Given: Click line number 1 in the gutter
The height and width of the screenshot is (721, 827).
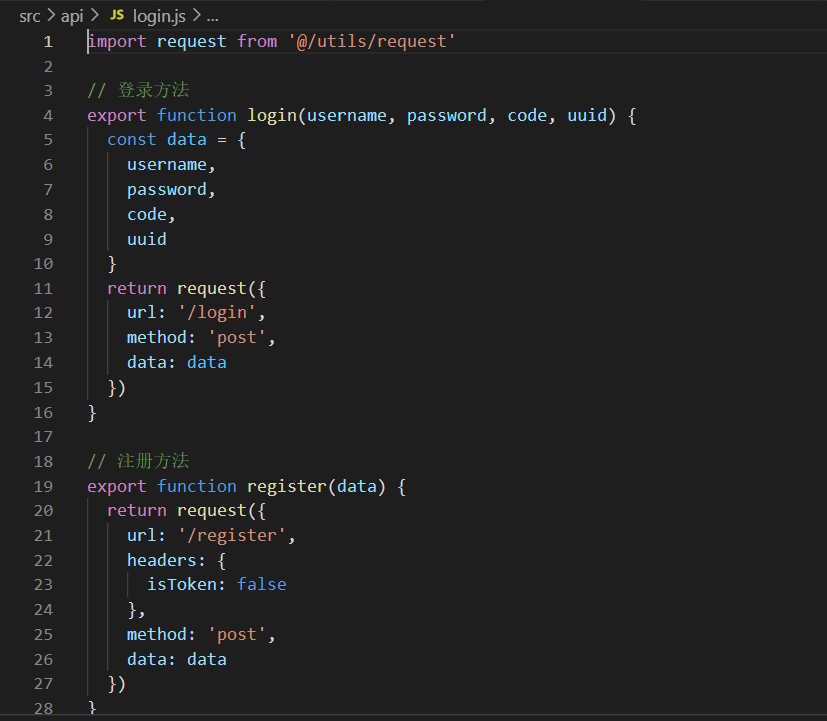Looking at the screenshot, I should (47, 41).
